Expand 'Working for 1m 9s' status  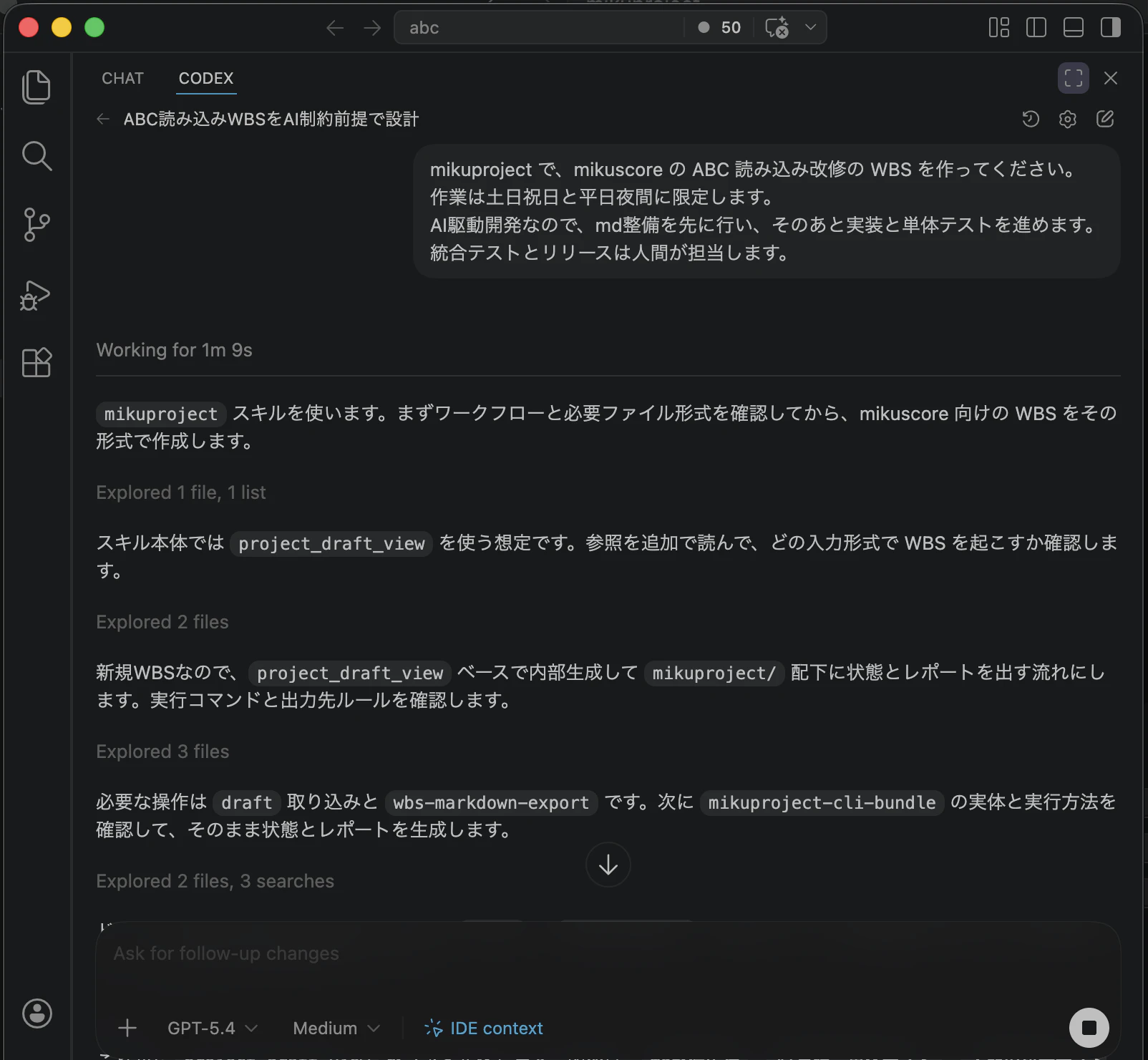click(174, 350)
